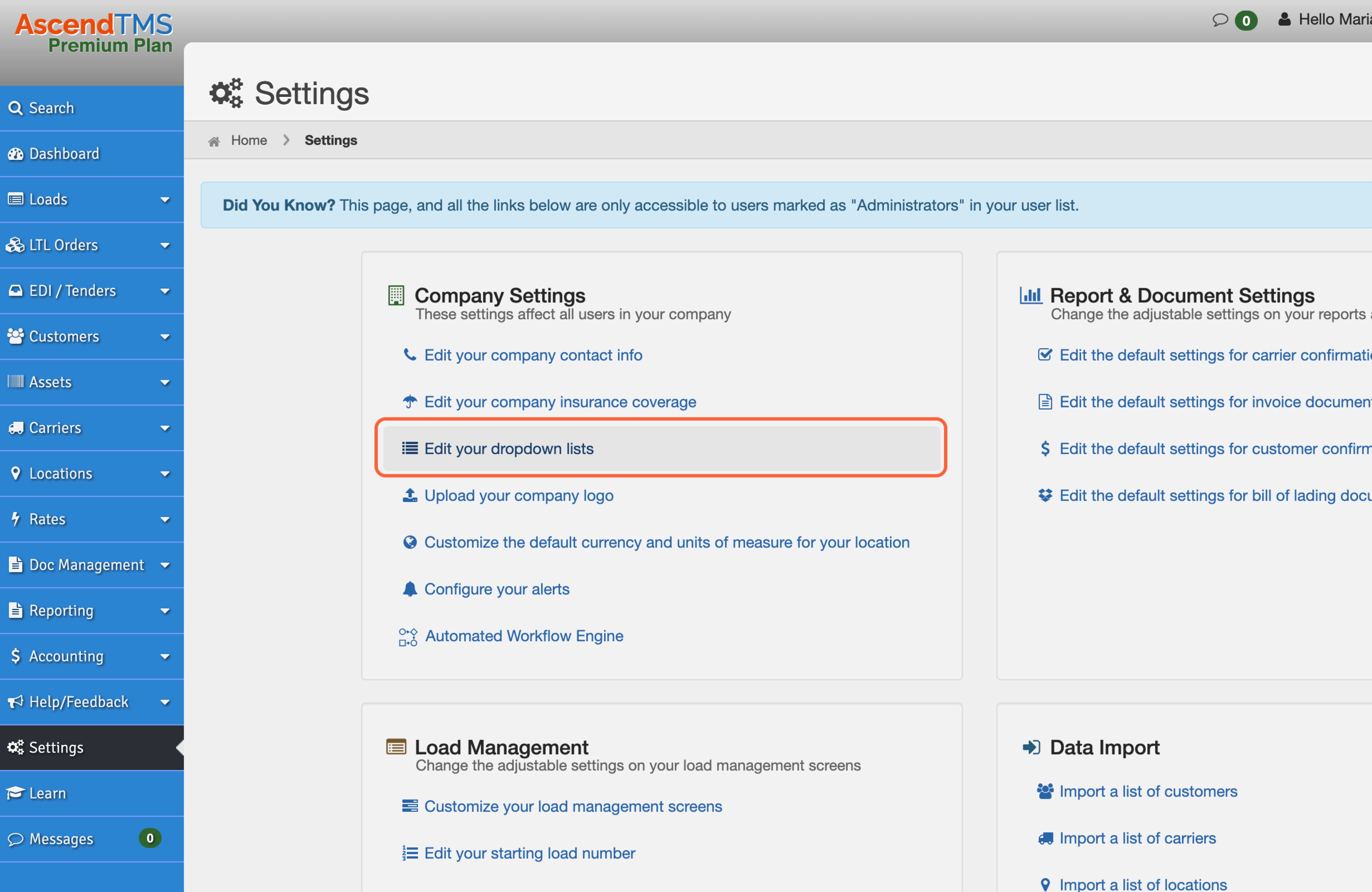
Task: Expand the Assets menu arrow
Action: 165,382
